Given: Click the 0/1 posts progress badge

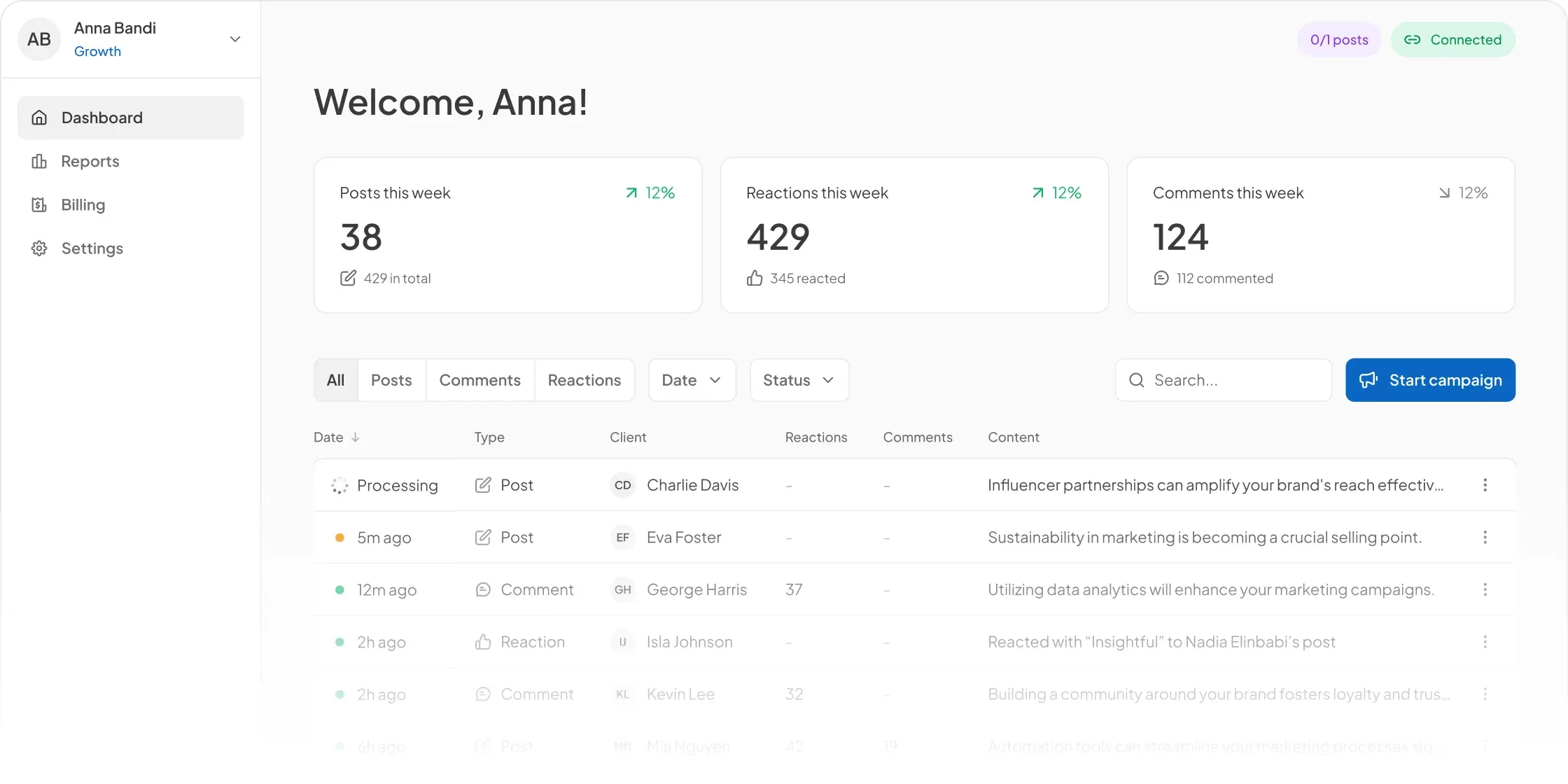Looking at the screenshot, I should [1338, 39].
